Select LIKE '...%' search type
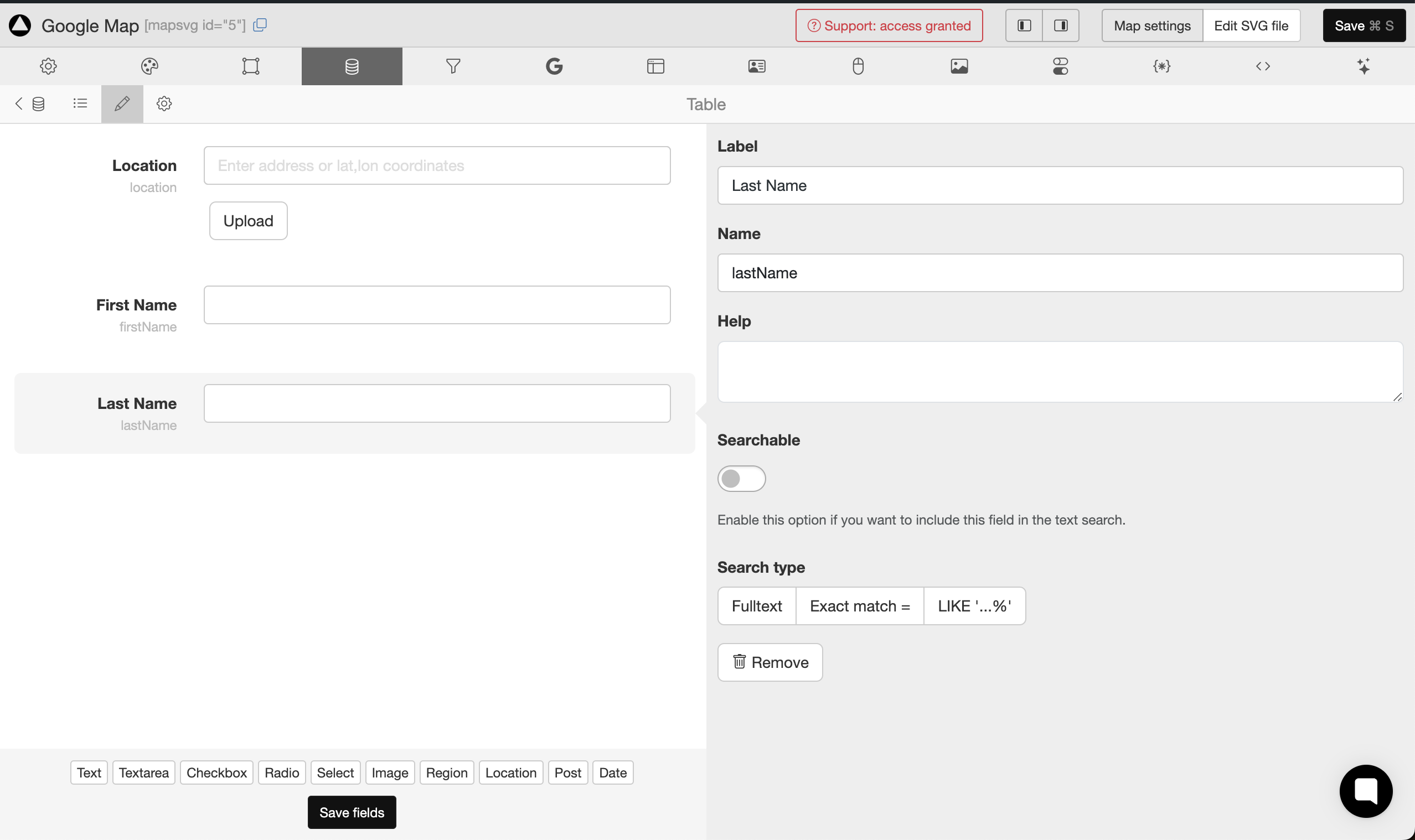This screenshot has height=840, width=1415. tap(974, 606)
